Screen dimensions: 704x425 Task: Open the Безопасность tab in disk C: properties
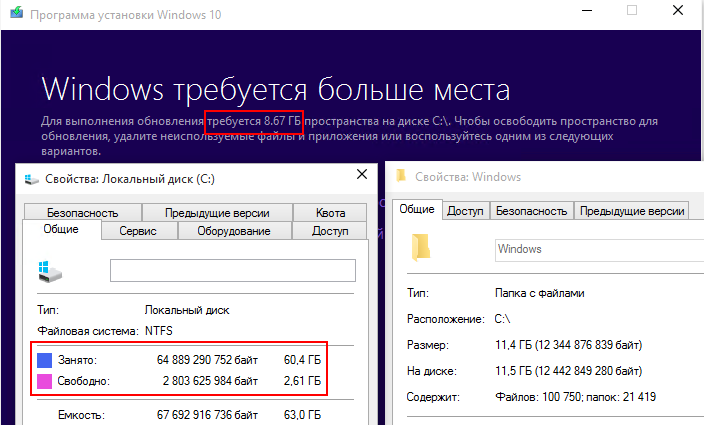tap(83, 213)
